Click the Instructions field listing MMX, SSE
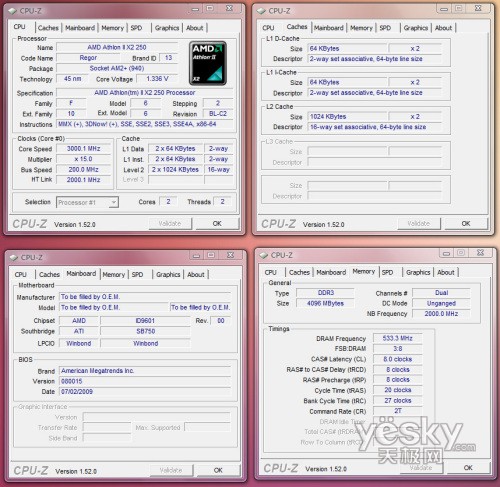Viewport: 500px width, 487px height. (145, 124)
